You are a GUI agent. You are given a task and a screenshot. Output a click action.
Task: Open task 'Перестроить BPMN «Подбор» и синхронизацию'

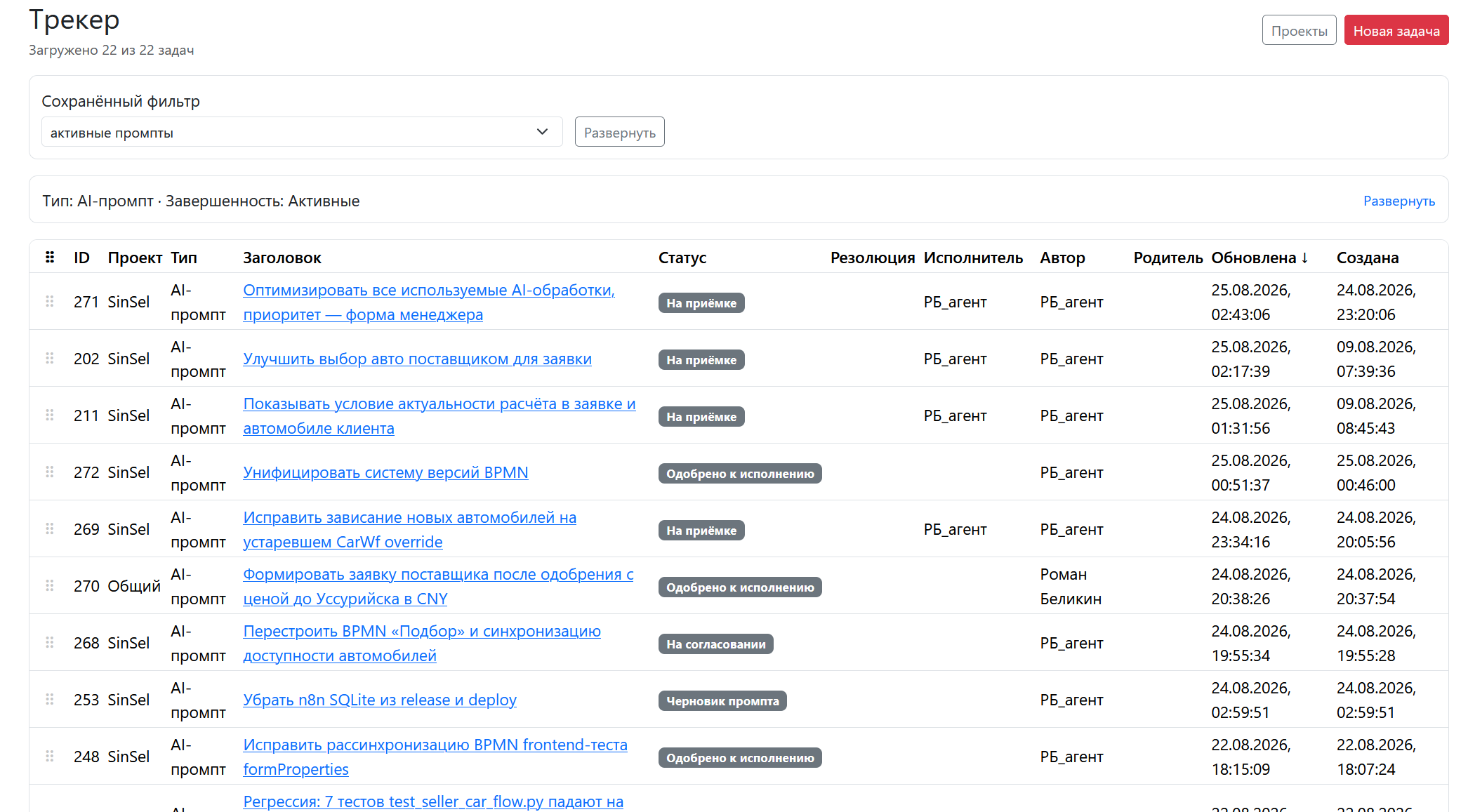click(x=422, y=643)
